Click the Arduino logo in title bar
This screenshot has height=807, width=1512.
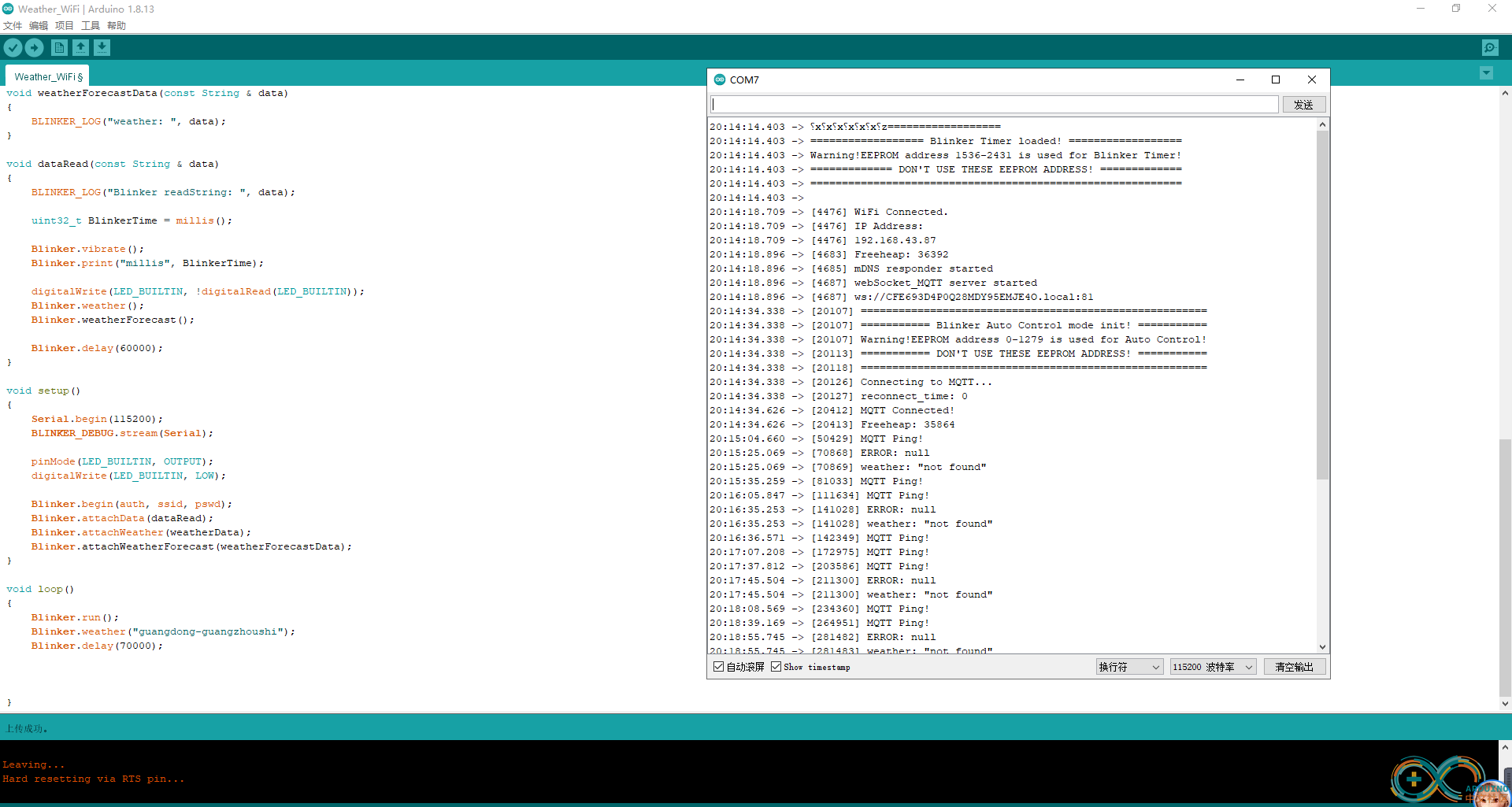8,9
